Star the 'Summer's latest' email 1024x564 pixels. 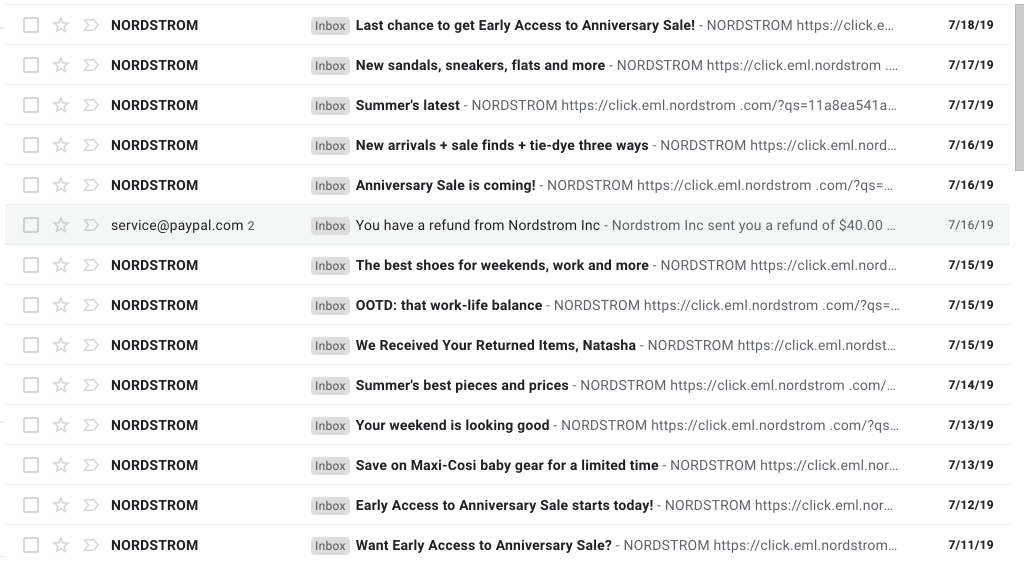61,105
